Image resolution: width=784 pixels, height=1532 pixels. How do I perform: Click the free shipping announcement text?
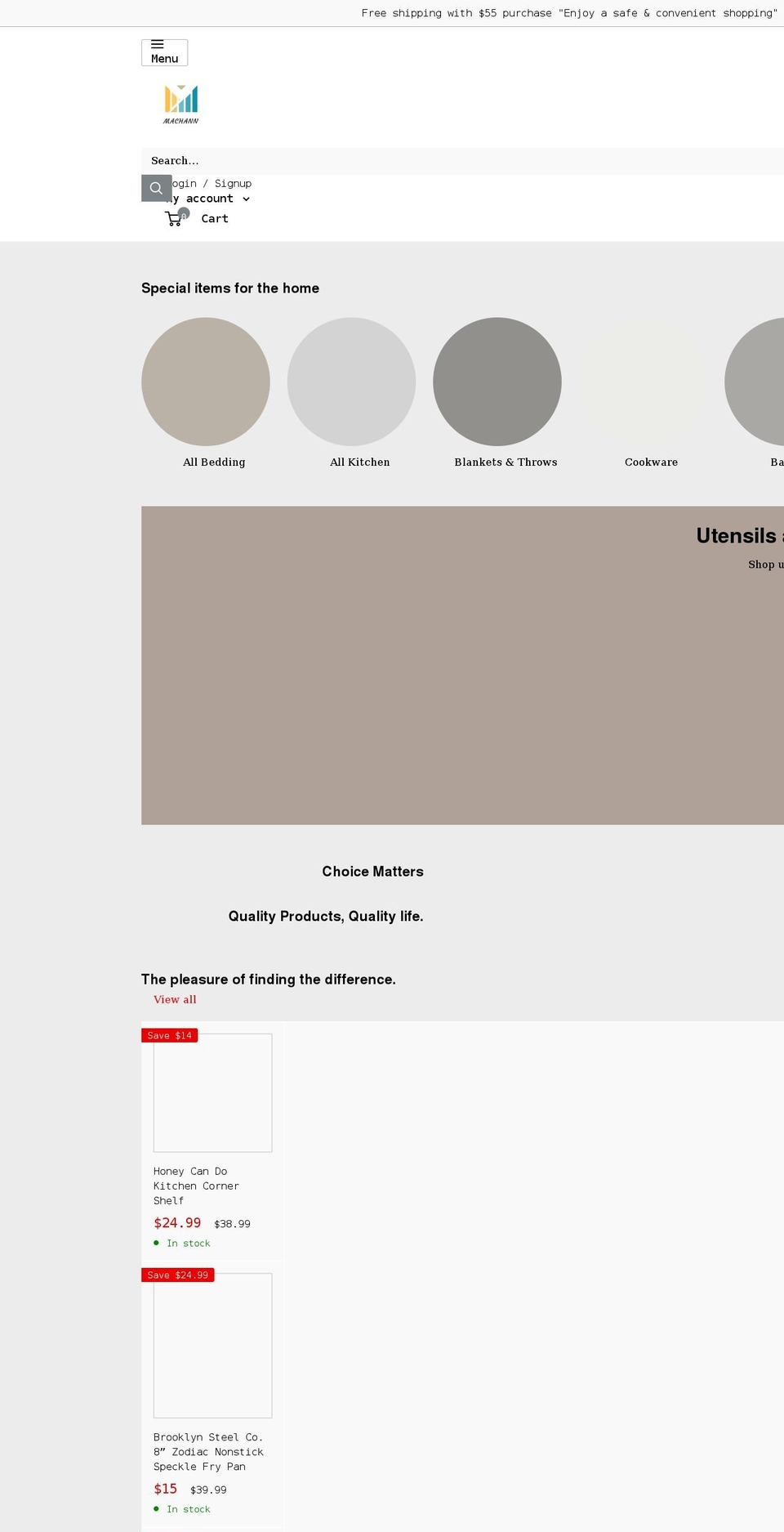pyautogui.click(x=569, y=13)
